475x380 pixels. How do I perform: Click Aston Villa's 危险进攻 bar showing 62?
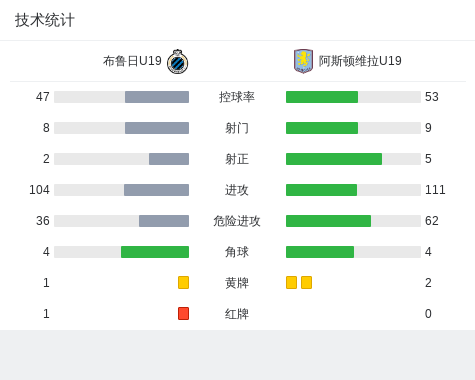pos(328,221)
